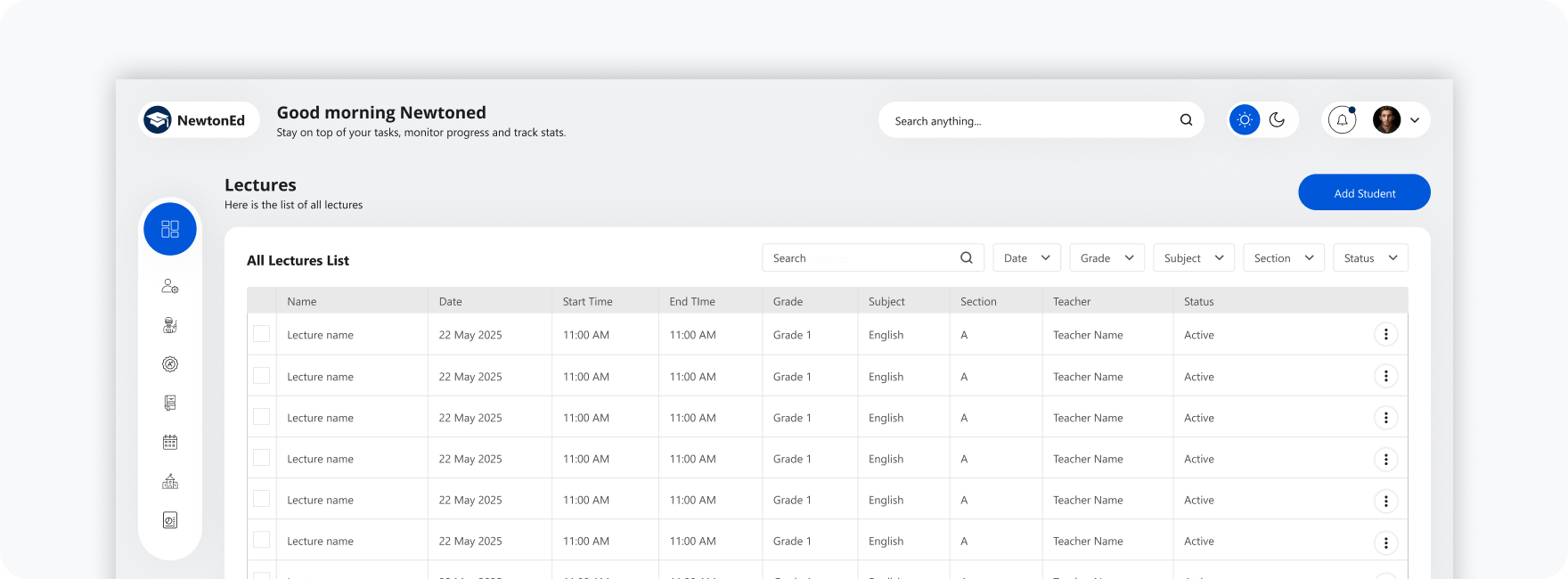Click the Good morning Newtoned greeting
Screen dimensions: 1568x579
click(381, 112)
